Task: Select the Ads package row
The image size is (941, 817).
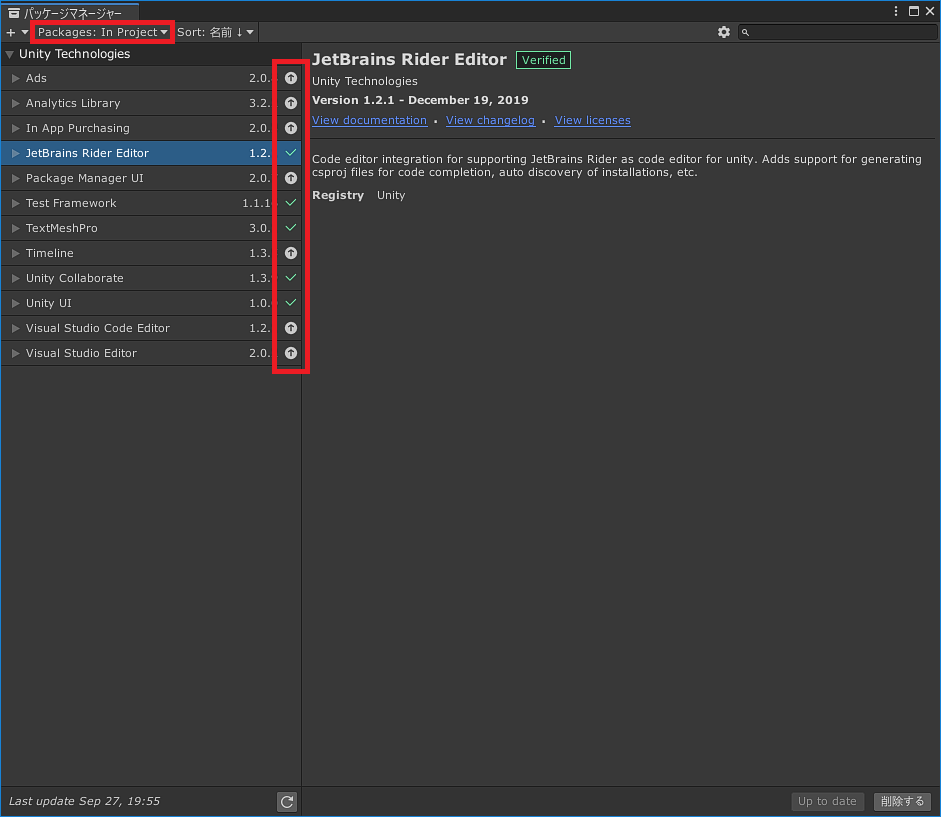Action: pos(151,78)
